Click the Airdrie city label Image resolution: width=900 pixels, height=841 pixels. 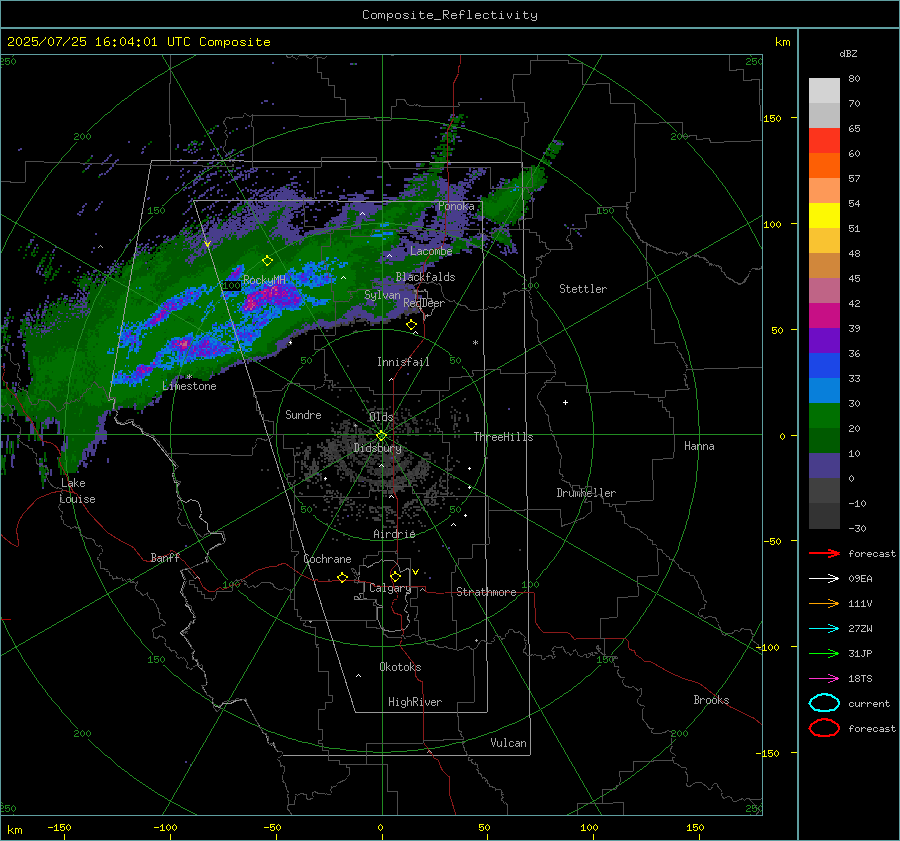coord(394,534)
